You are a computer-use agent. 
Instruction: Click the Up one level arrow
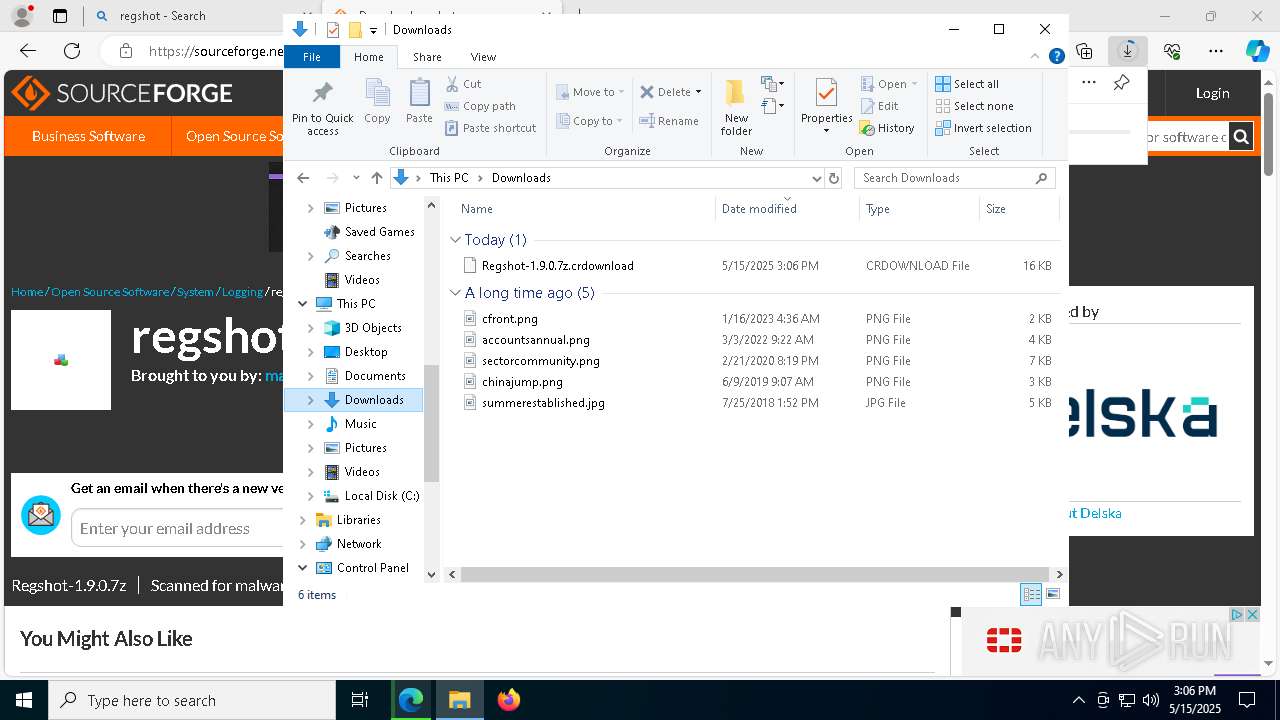pos(376,178)
